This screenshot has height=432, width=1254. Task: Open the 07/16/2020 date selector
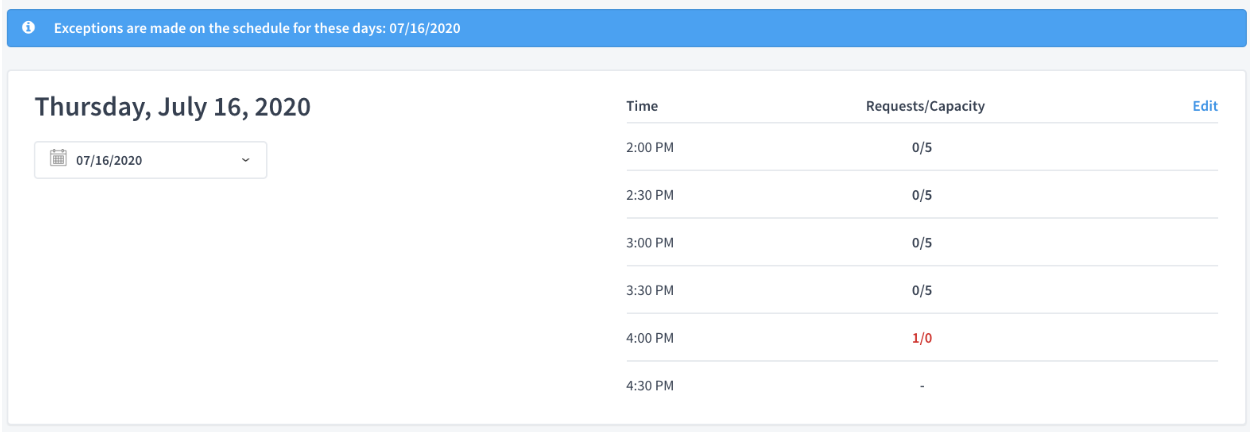click(x=151, y=160)
